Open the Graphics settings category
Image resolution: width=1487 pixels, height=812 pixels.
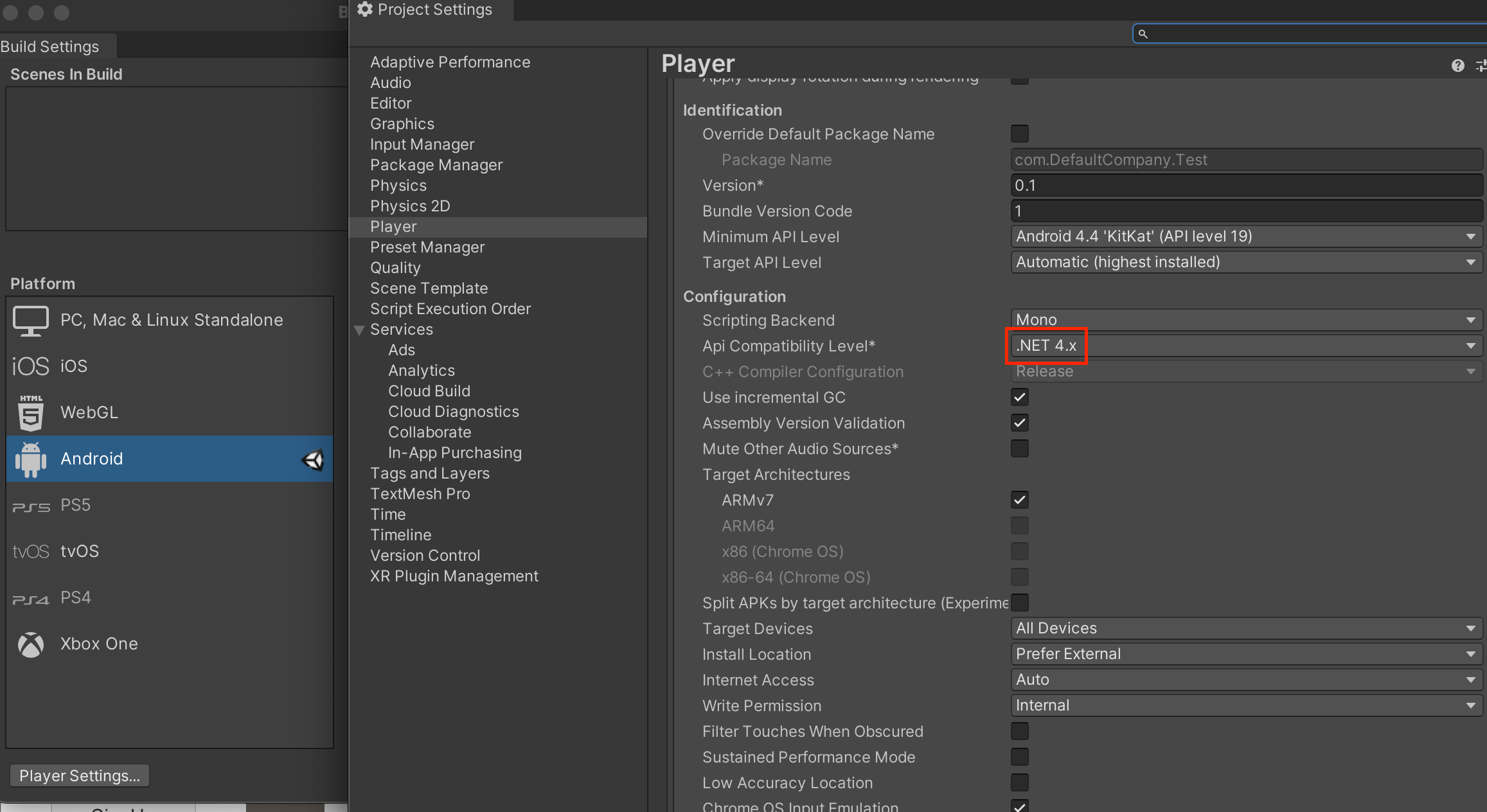(x=402, y=124)
